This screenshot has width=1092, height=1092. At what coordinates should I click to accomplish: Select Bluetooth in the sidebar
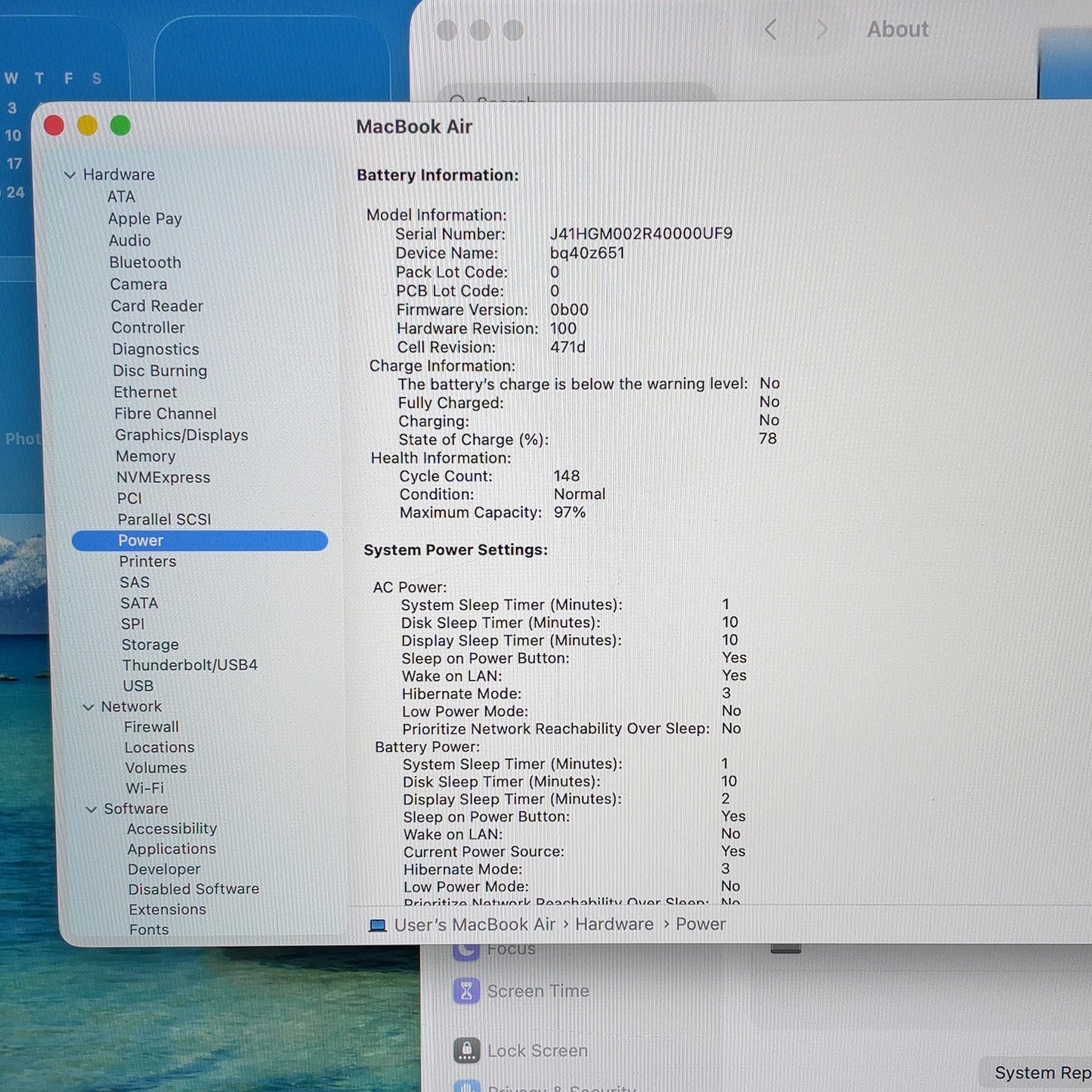click(x=145, y=262)
